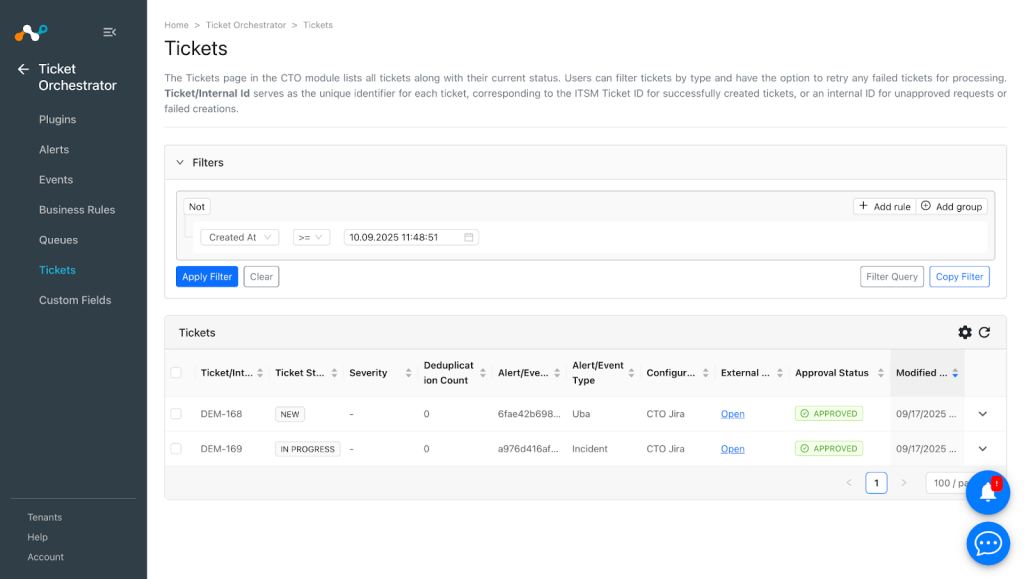Open the chat support bubble
1024x579 pixels.
click(987, 543)
